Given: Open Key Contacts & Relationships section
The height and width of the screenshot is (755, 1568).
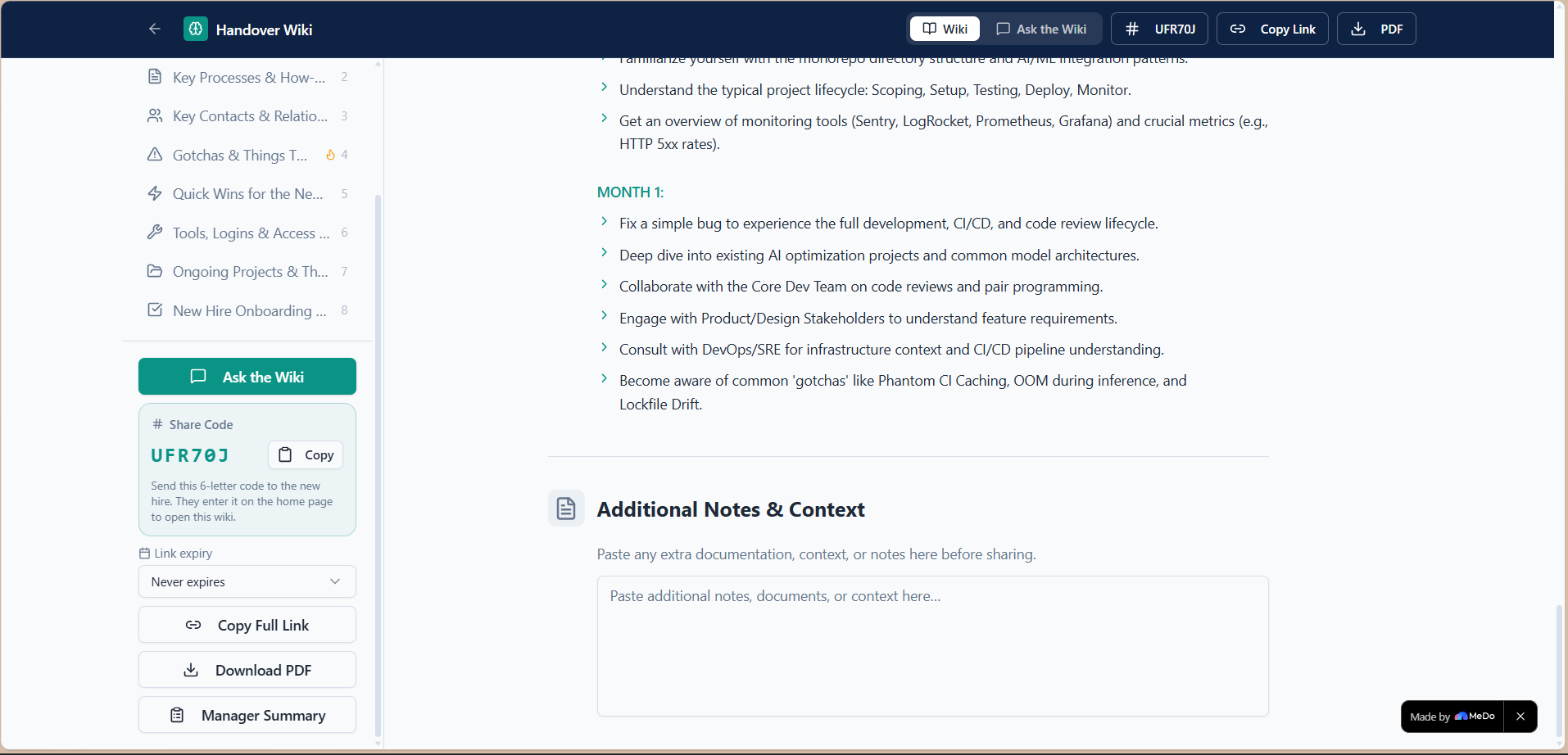Looking at the screenshot, I should 247,116.
